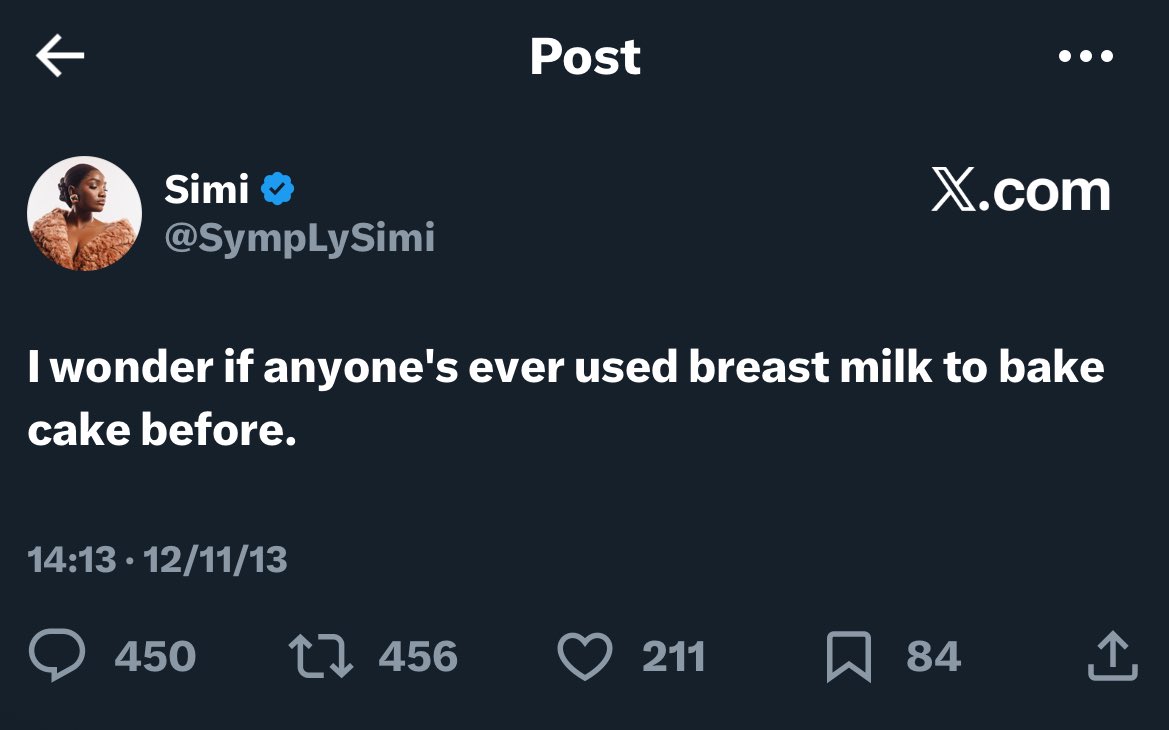Tap the 14:13 post time
This screenshot has height=730, width=1169.
[x=72, y=559]
